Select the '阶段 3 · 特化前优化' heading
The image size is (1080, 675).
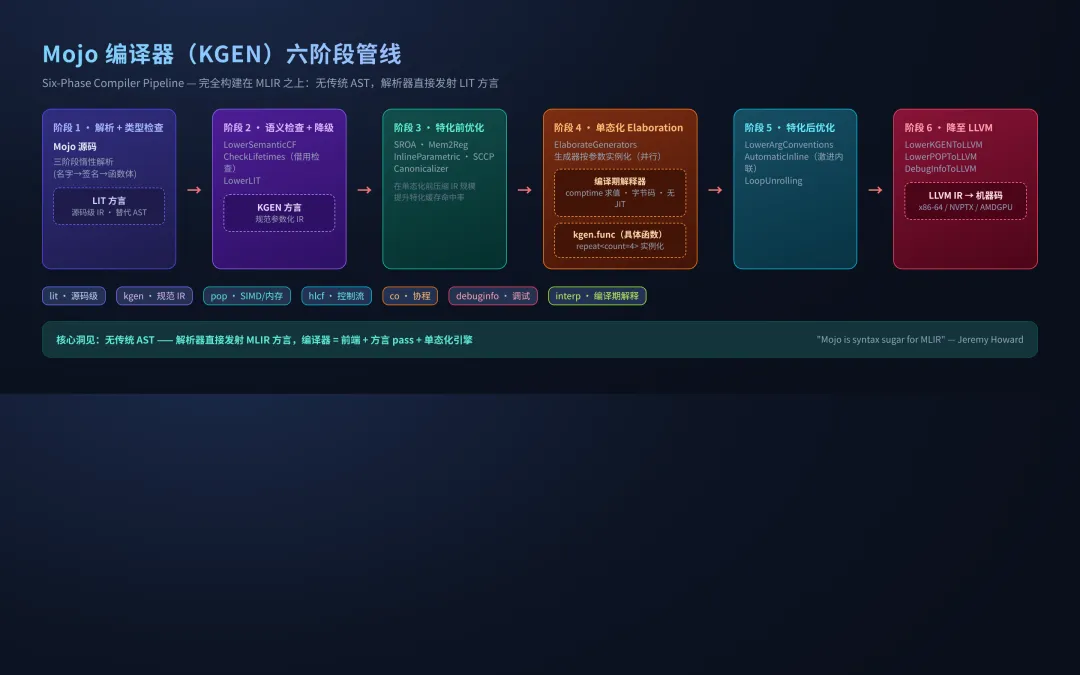pyautogui.click(x=439, y=127)
